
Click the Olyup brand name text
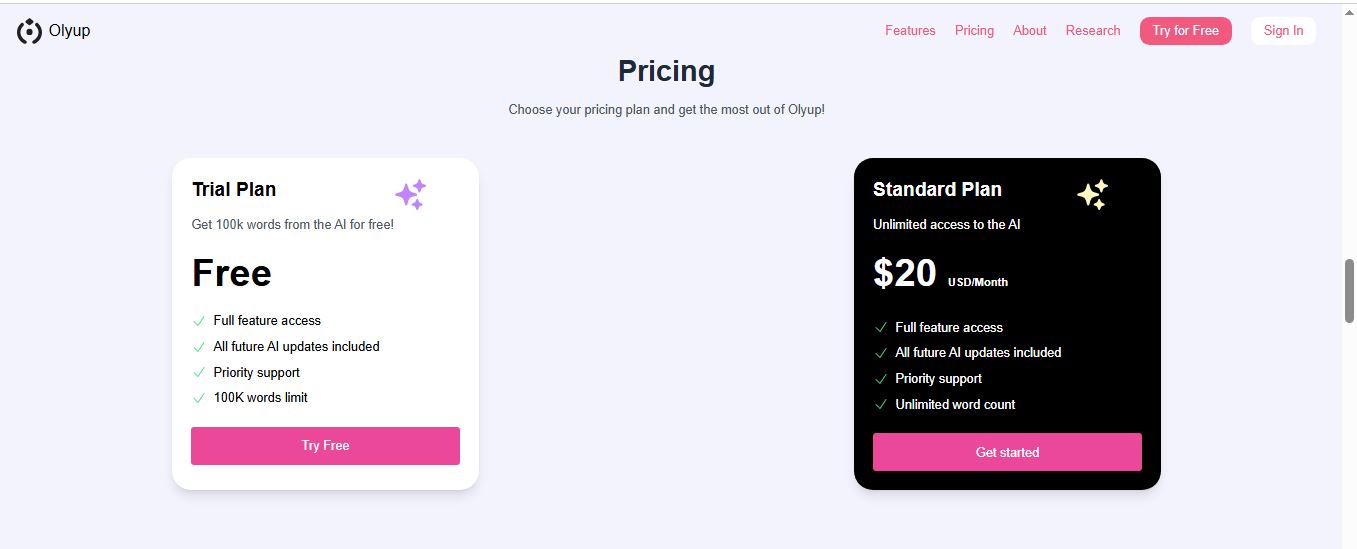(70, 31)
